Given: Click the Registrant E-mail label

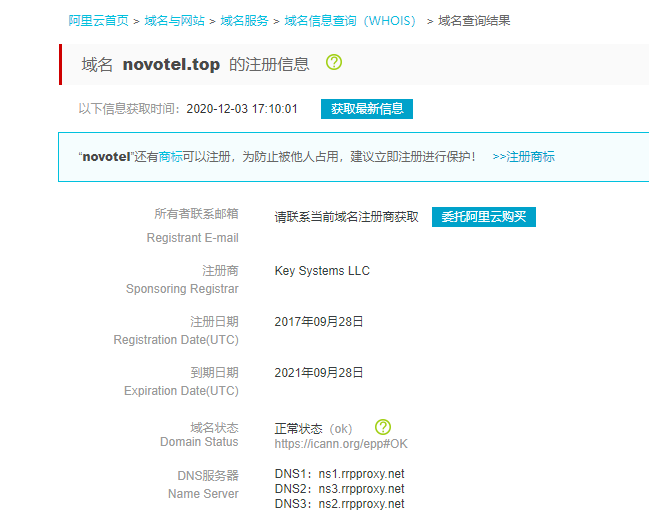Looking at the screenshot, I should coord(192,238).
